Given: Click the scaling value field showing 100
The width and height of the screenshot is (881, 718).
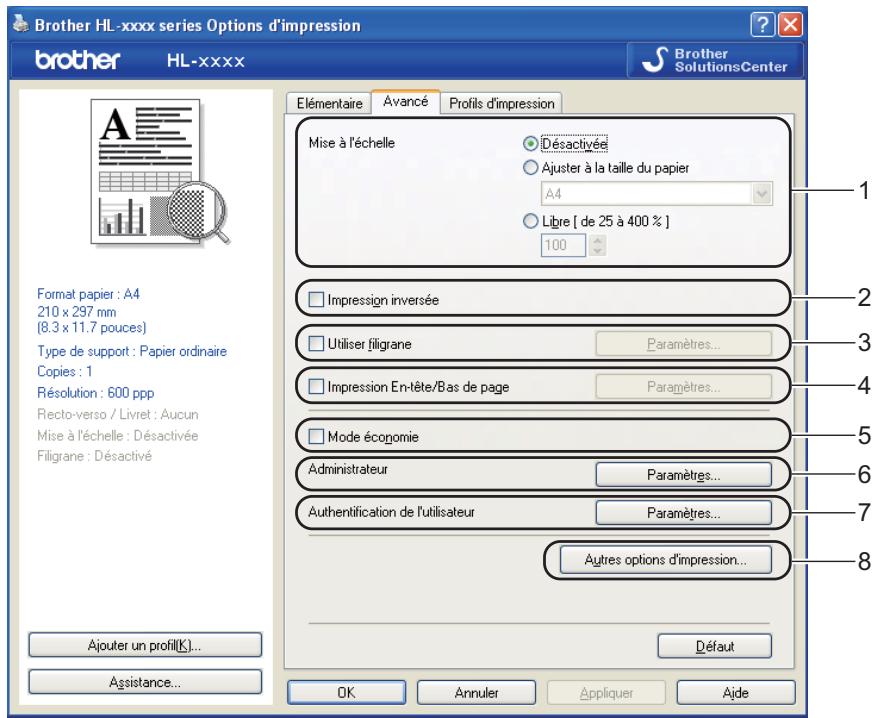Looking at the screenshot, I should [563, 245].
